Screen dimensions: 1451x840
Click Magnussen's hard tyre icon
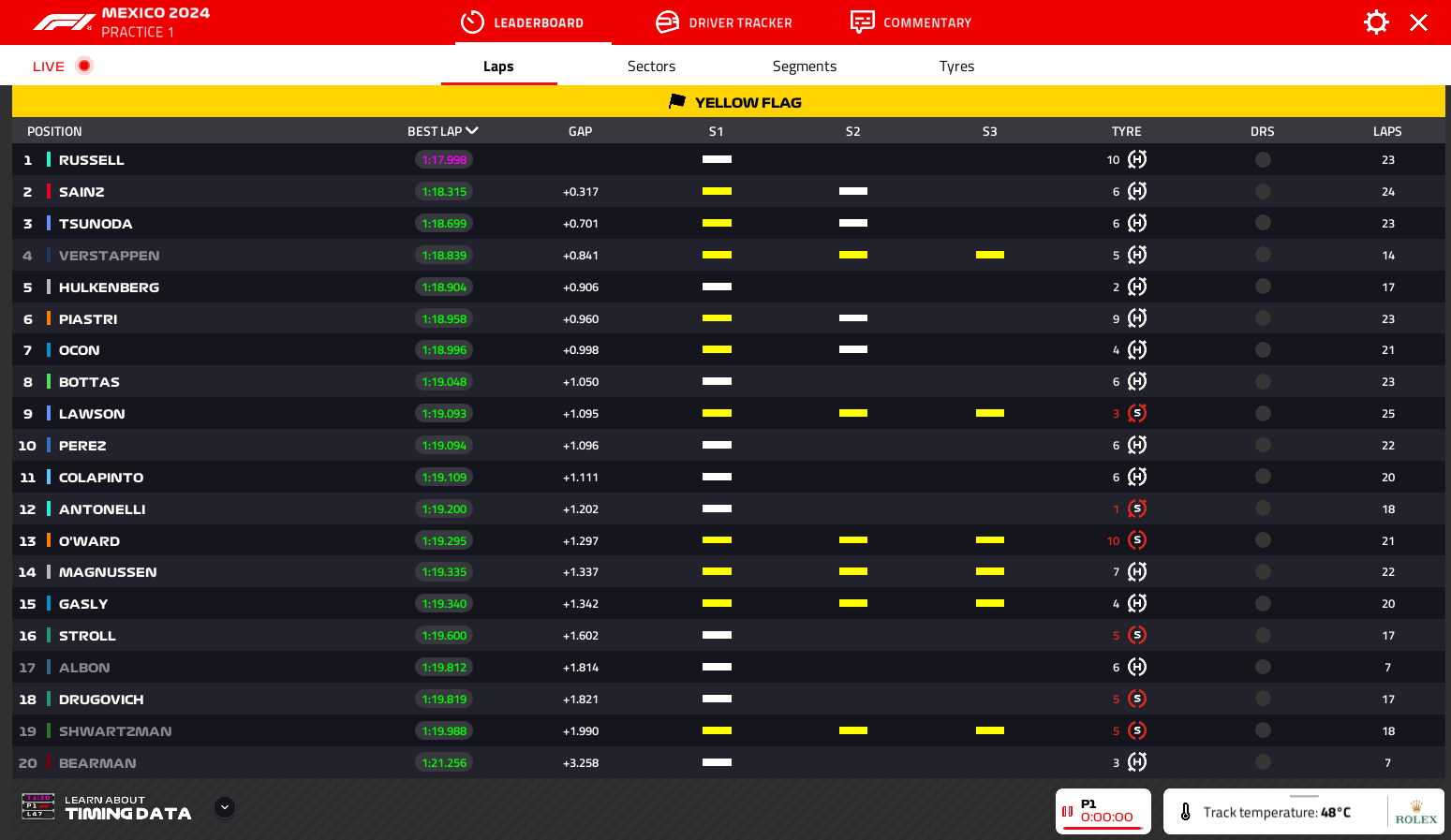[1137, 571]
